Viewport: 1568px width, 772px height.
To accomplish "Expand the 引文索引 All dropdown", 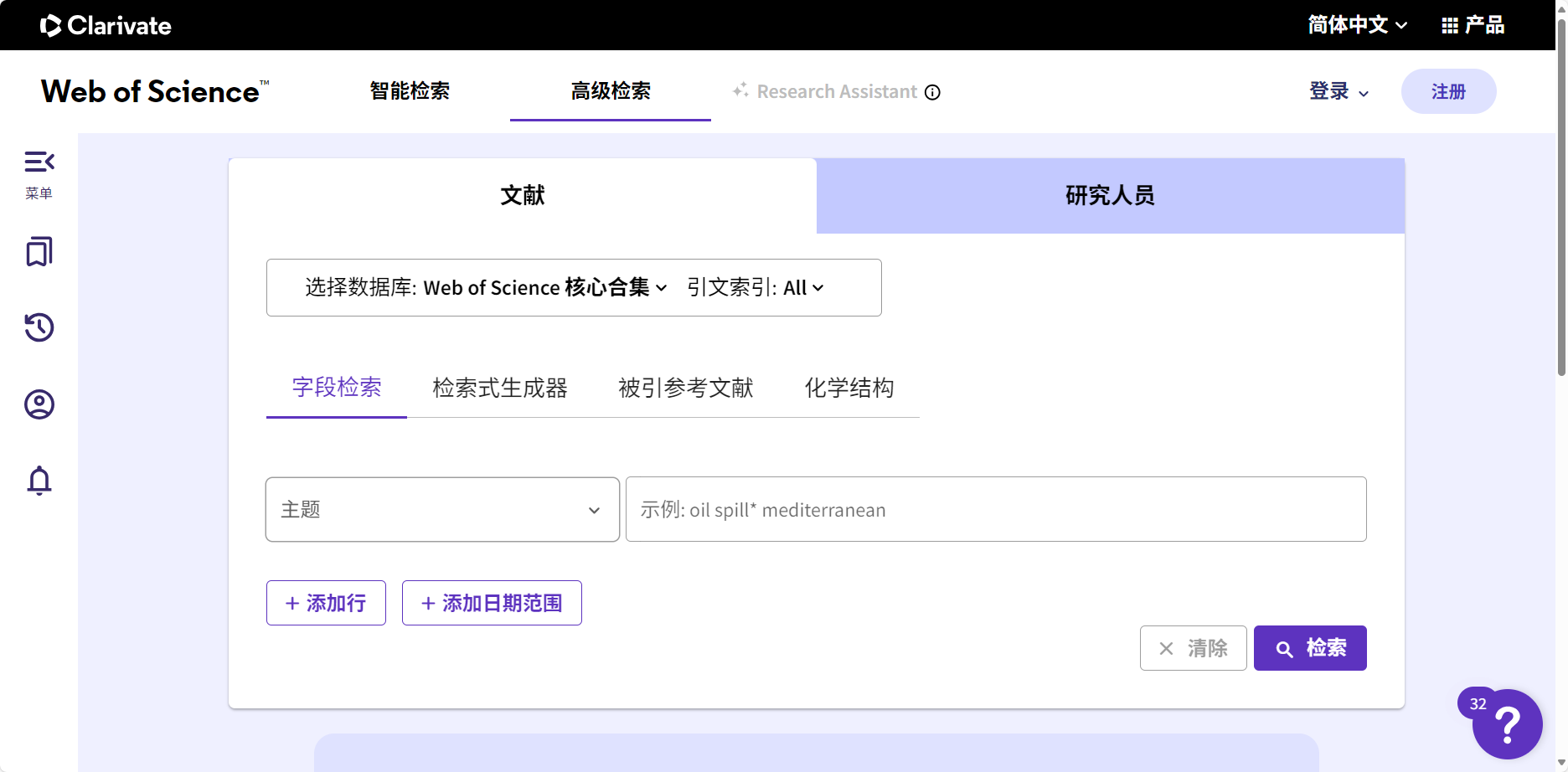I will click(756, 288).
